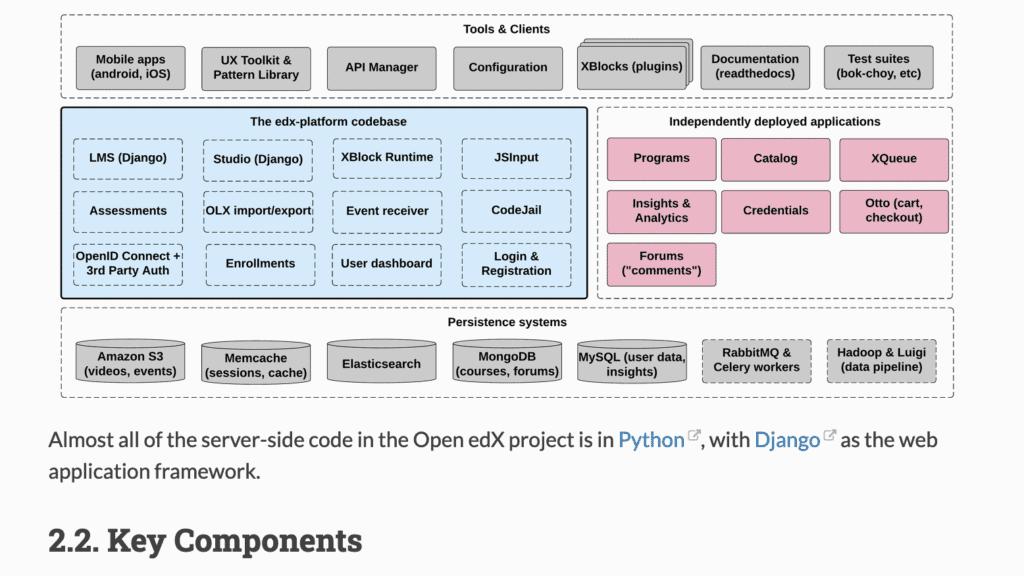Click the pink 'XQueue' box

point(894,159)
